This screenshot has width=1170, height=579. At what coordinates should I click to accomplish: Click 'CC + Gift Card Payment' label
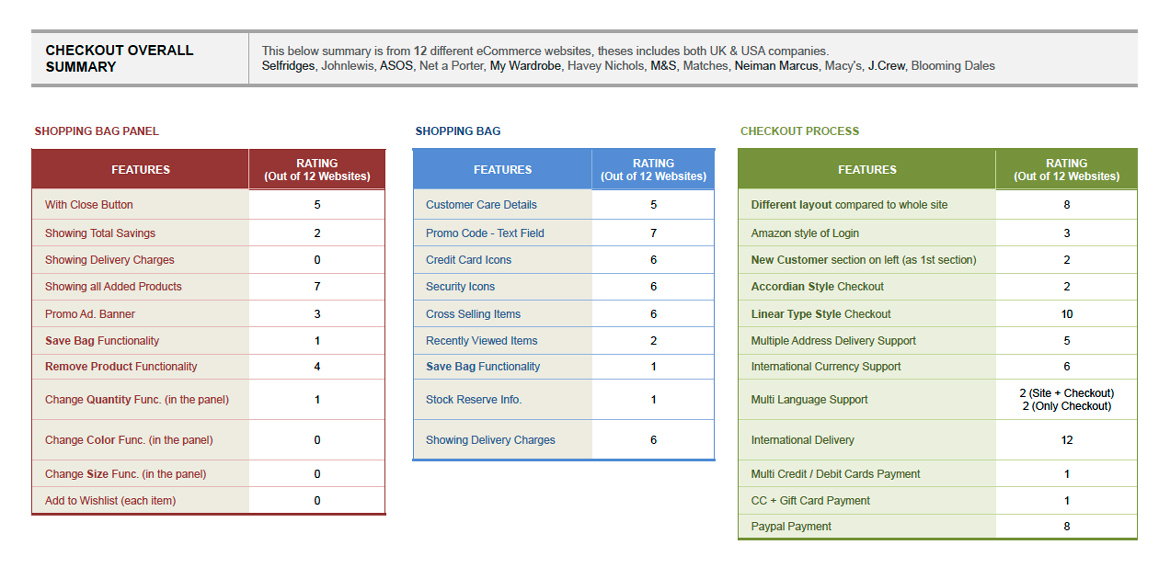[x=810, y=501]
